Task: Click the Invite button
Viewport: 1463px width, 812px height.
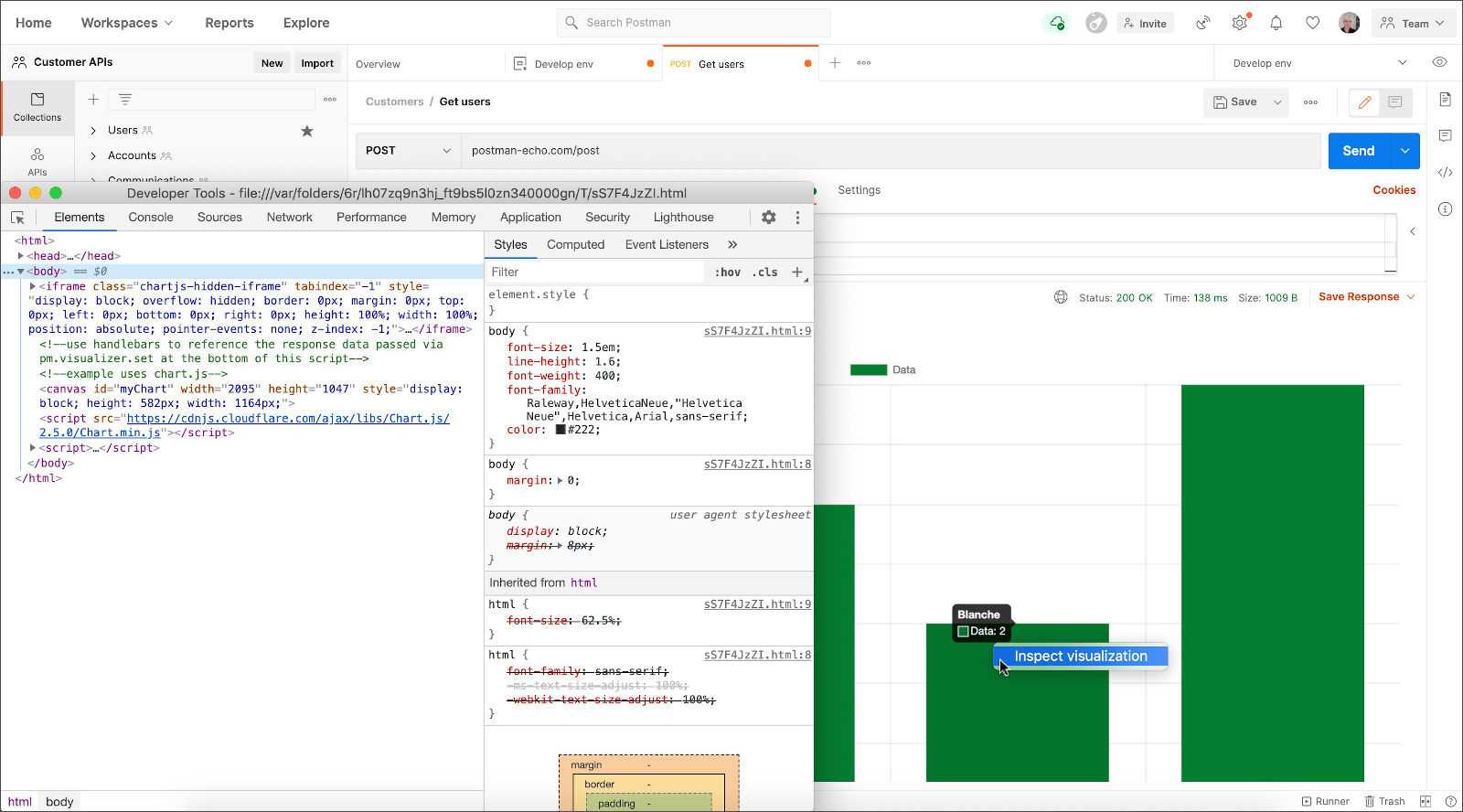Action: point(1145,23)
